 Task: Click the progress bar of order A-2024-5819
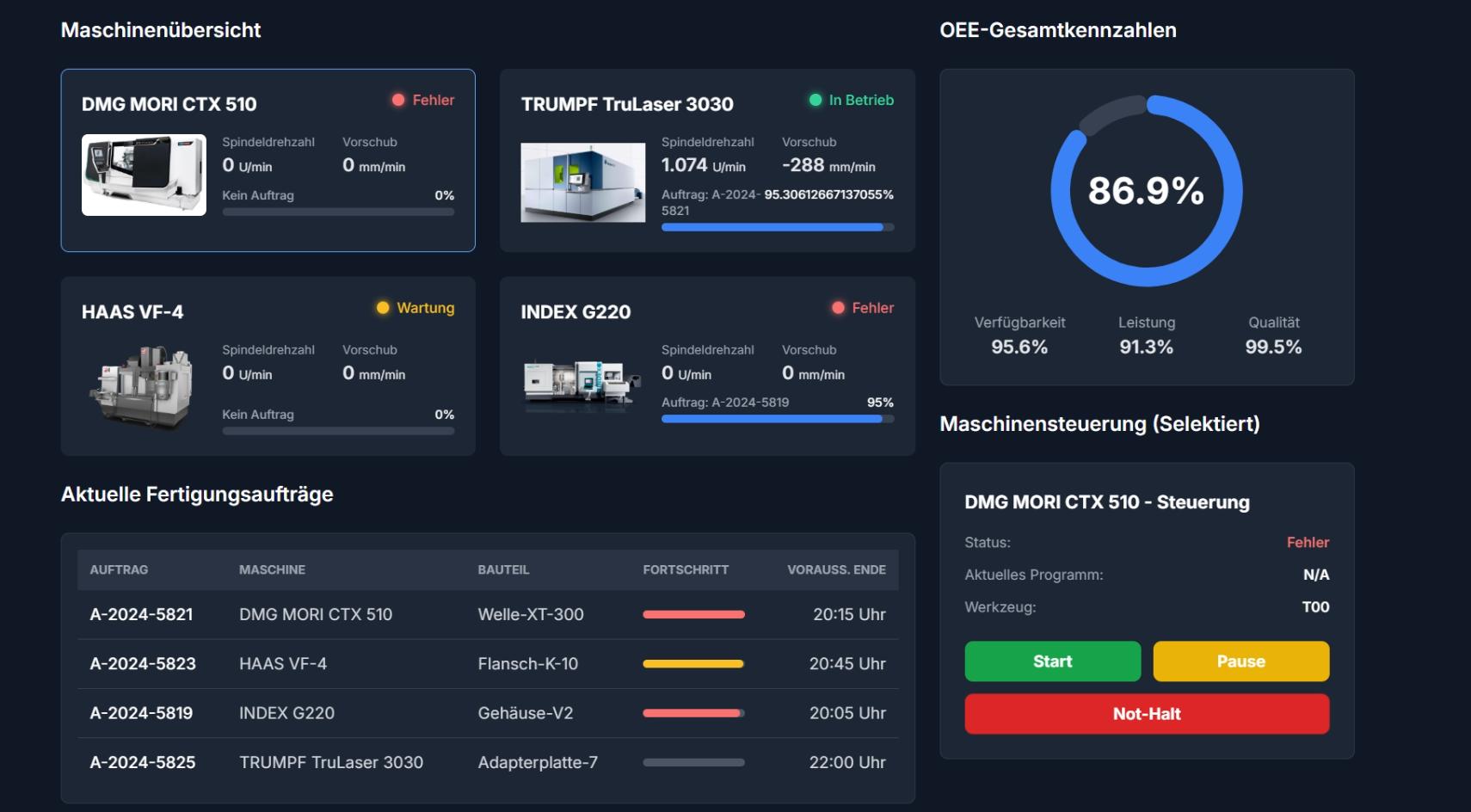point(692,712)
